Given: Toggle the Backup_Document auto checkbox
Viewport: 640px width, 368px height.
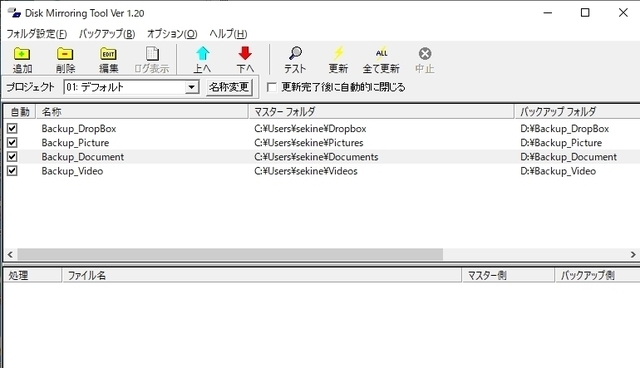Looking at the screenshot, I should coord(12,157).
